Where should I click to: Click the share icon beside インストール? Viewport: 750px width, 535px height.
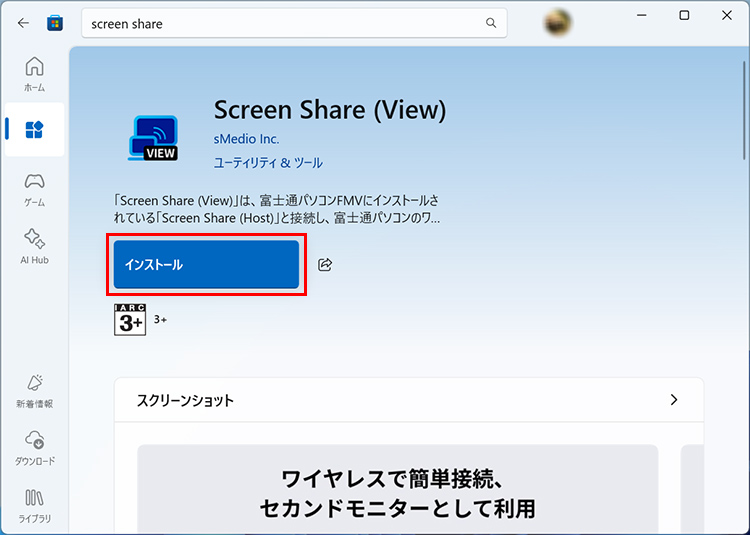[x=325, y=264]
